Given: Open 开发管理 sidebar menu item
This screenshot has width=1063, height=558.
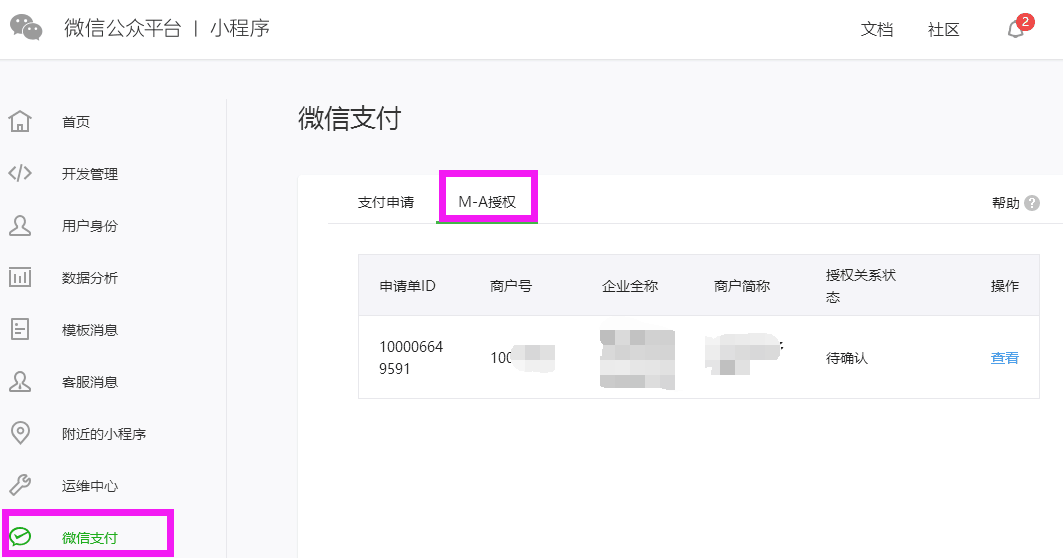Looking at the screenshot, I should [x=90, y=174].
